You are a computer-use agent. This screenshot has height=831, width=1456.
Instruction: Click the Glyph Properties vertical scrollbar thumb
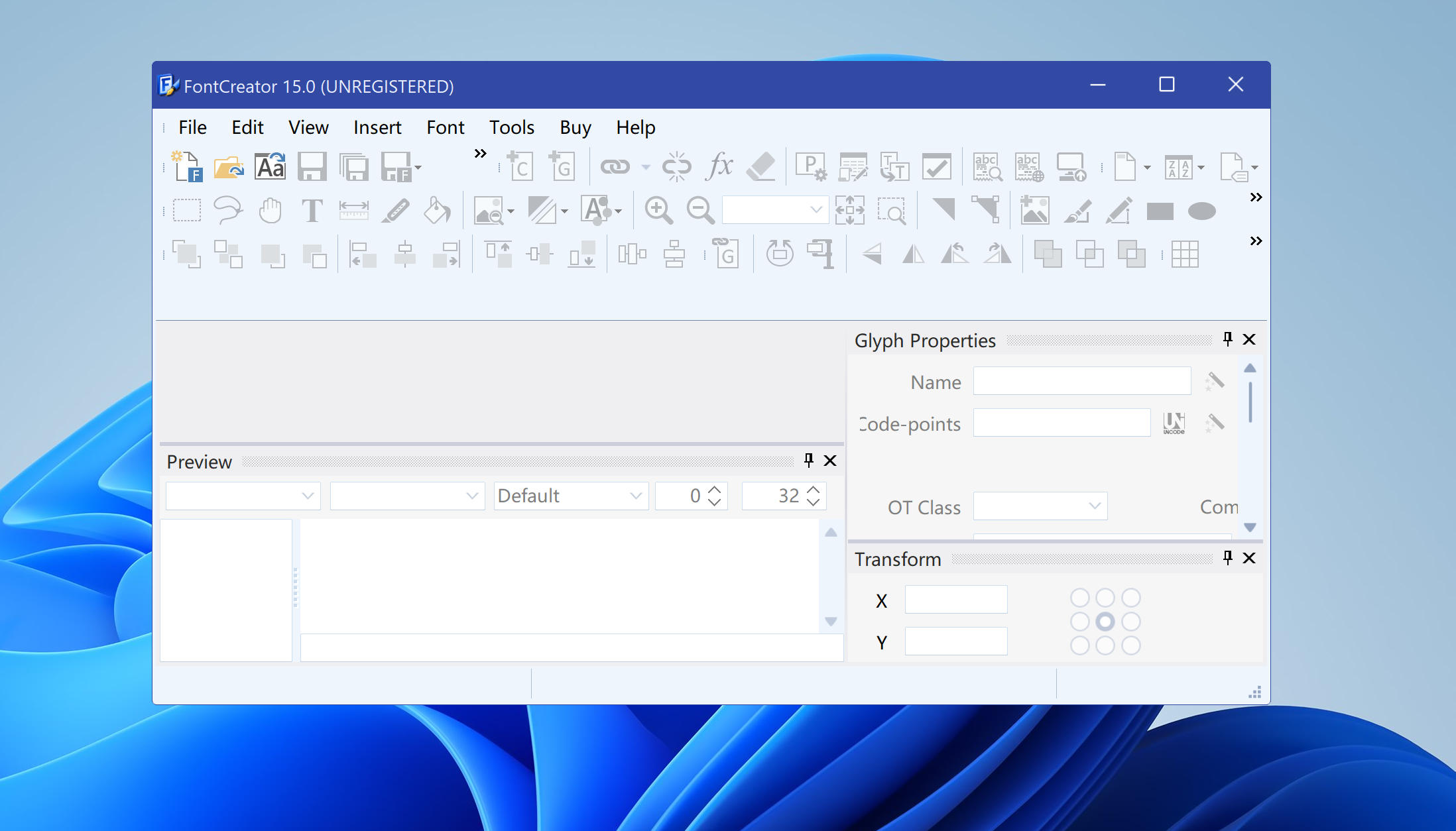1250,402
